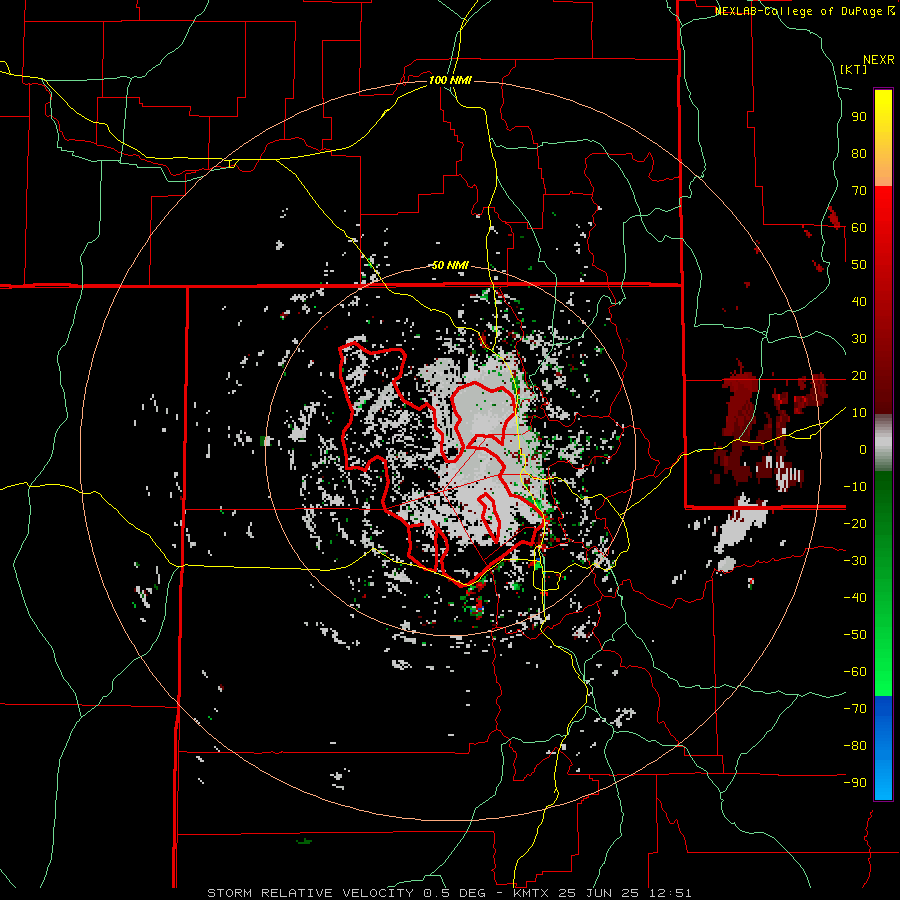Select the -60 value on the velocity scale
The image size is (900, 900).
855,672
